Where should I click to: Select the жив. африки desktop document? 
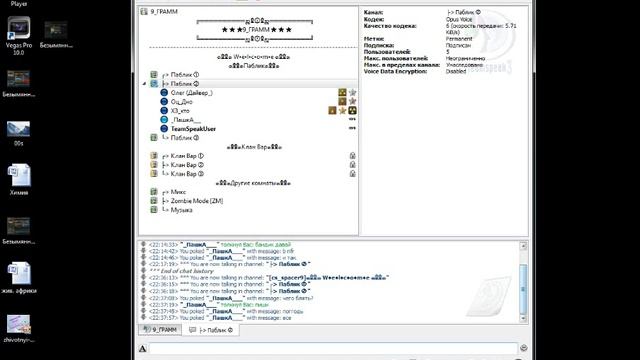[19, 278]
